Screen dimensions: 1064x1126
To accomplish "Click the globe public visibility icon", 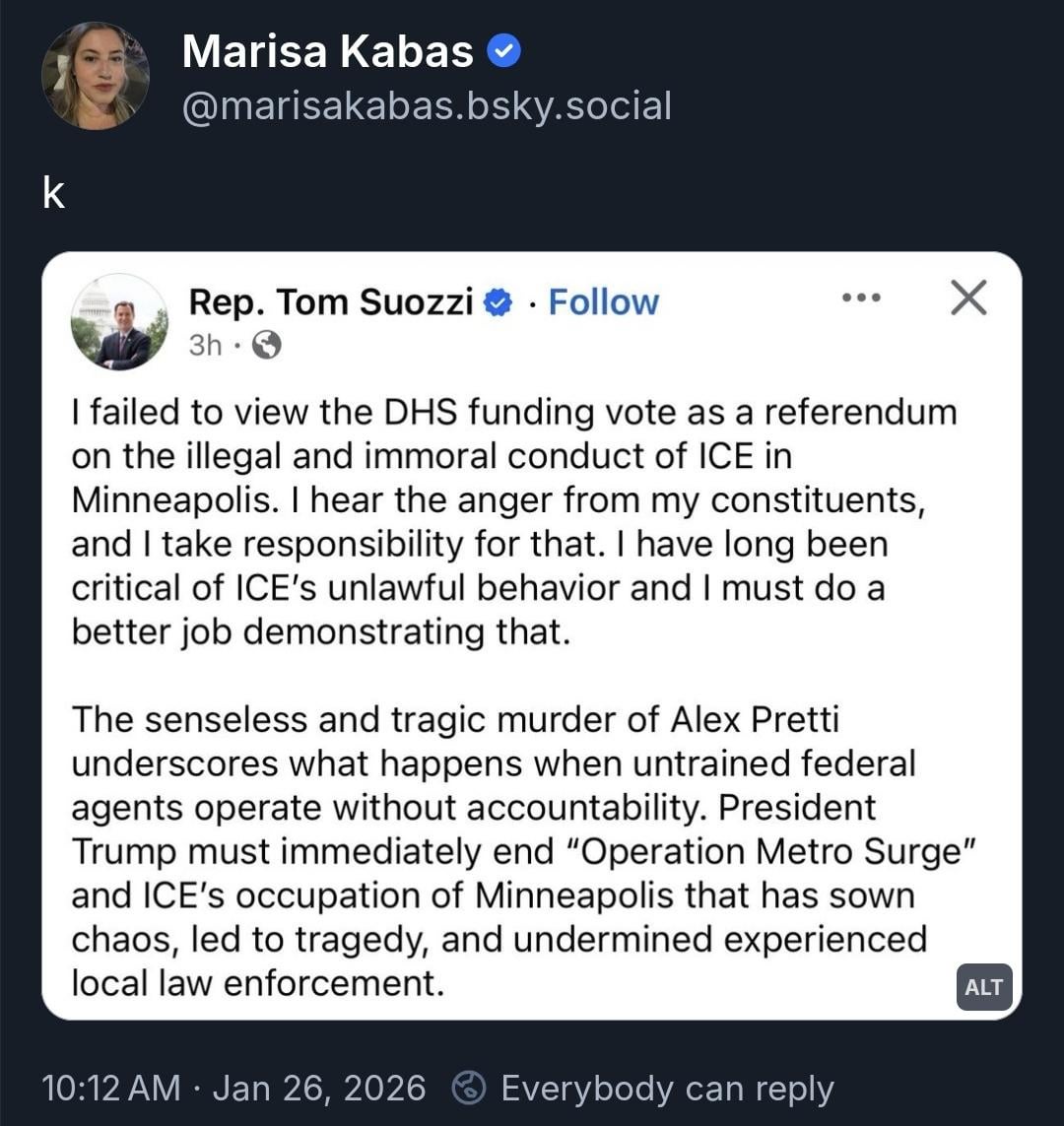I will 266,345.
